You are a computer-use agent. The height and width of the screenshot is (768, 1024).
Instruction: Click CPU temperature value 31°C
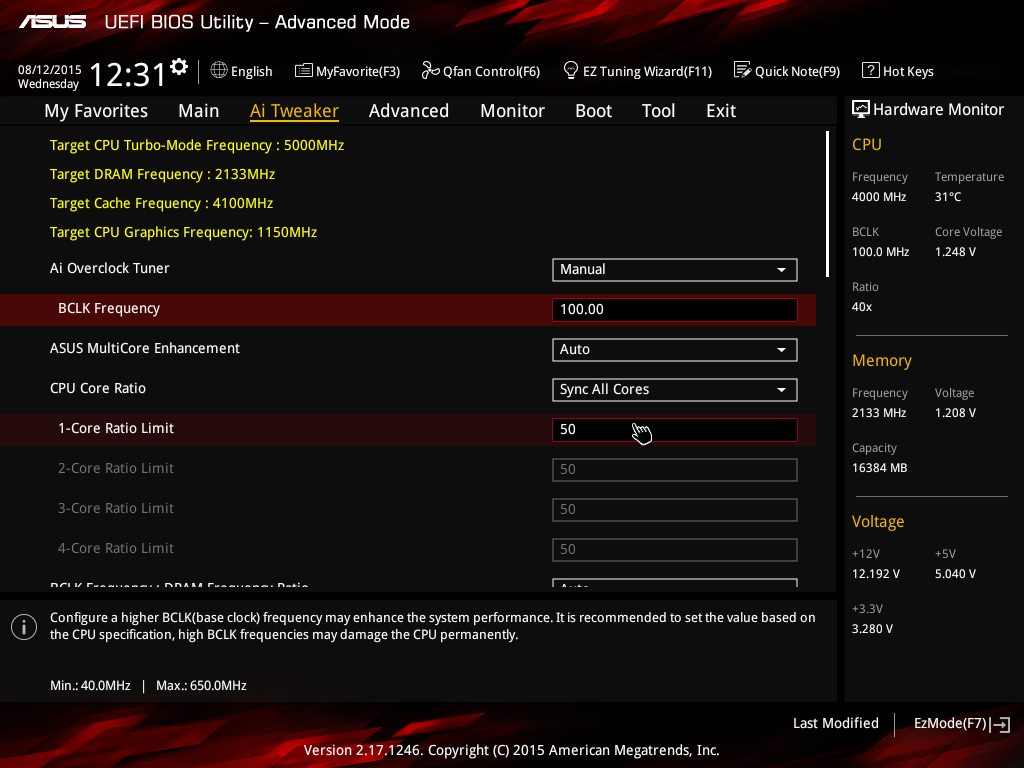pos(948,197)
